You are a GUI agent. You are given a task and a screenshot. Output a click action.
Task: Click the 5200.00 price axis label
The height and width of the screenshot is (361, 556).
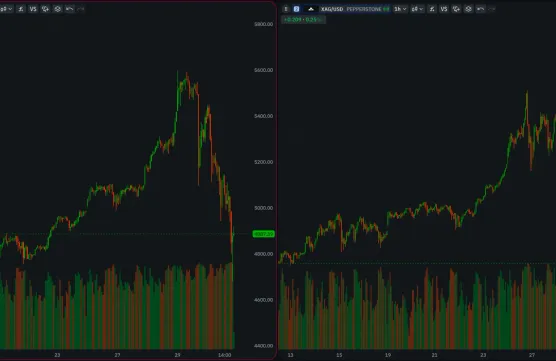click(x=264, y=162)
